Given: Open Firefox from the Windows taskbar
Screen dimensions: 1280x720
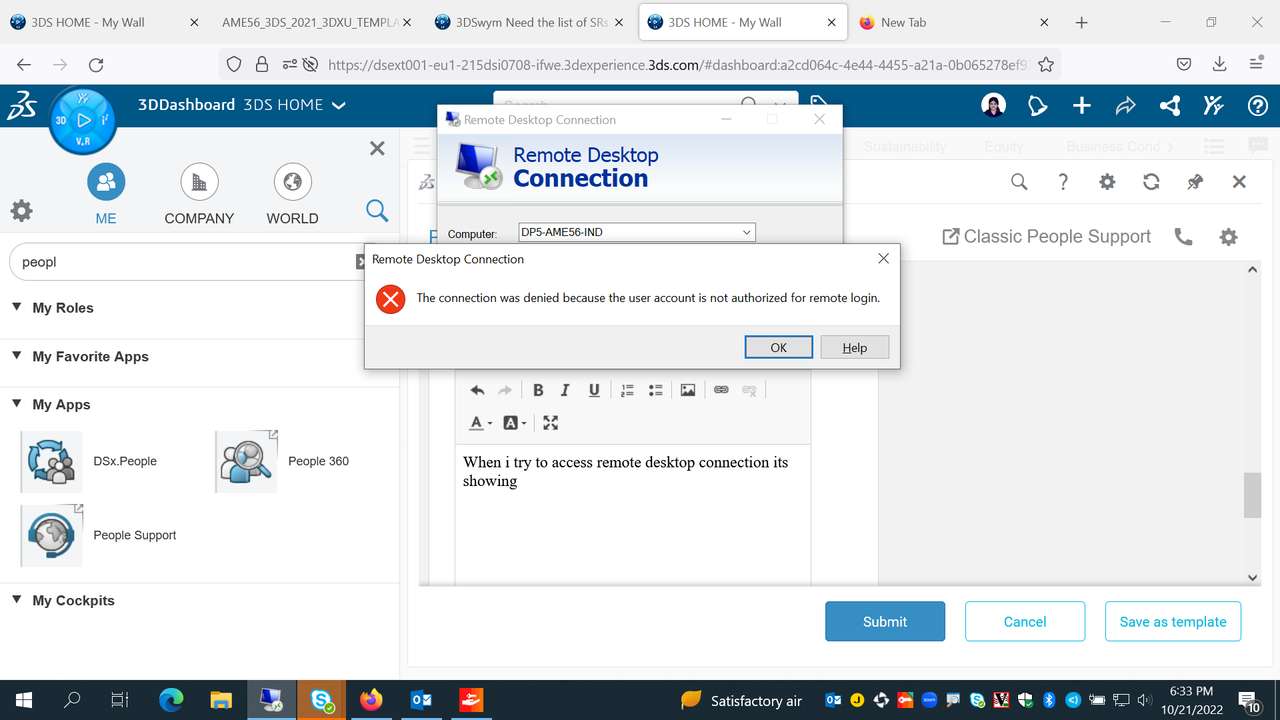Looking at the screenshot, I should click(x=371, y=700).
